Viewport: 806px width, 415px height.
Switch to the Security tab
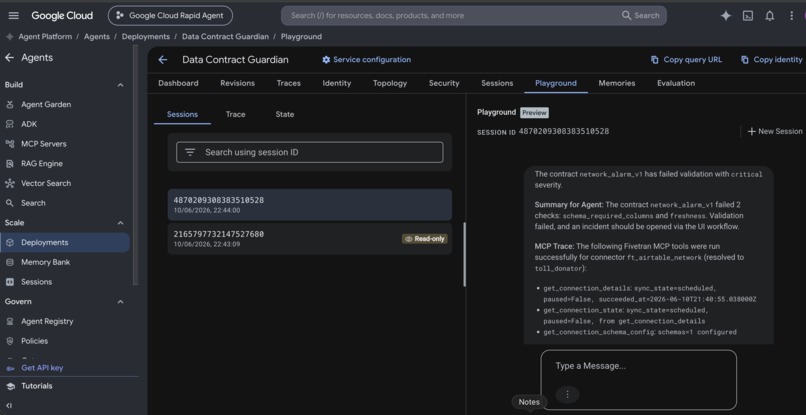(x=444, y=83)
